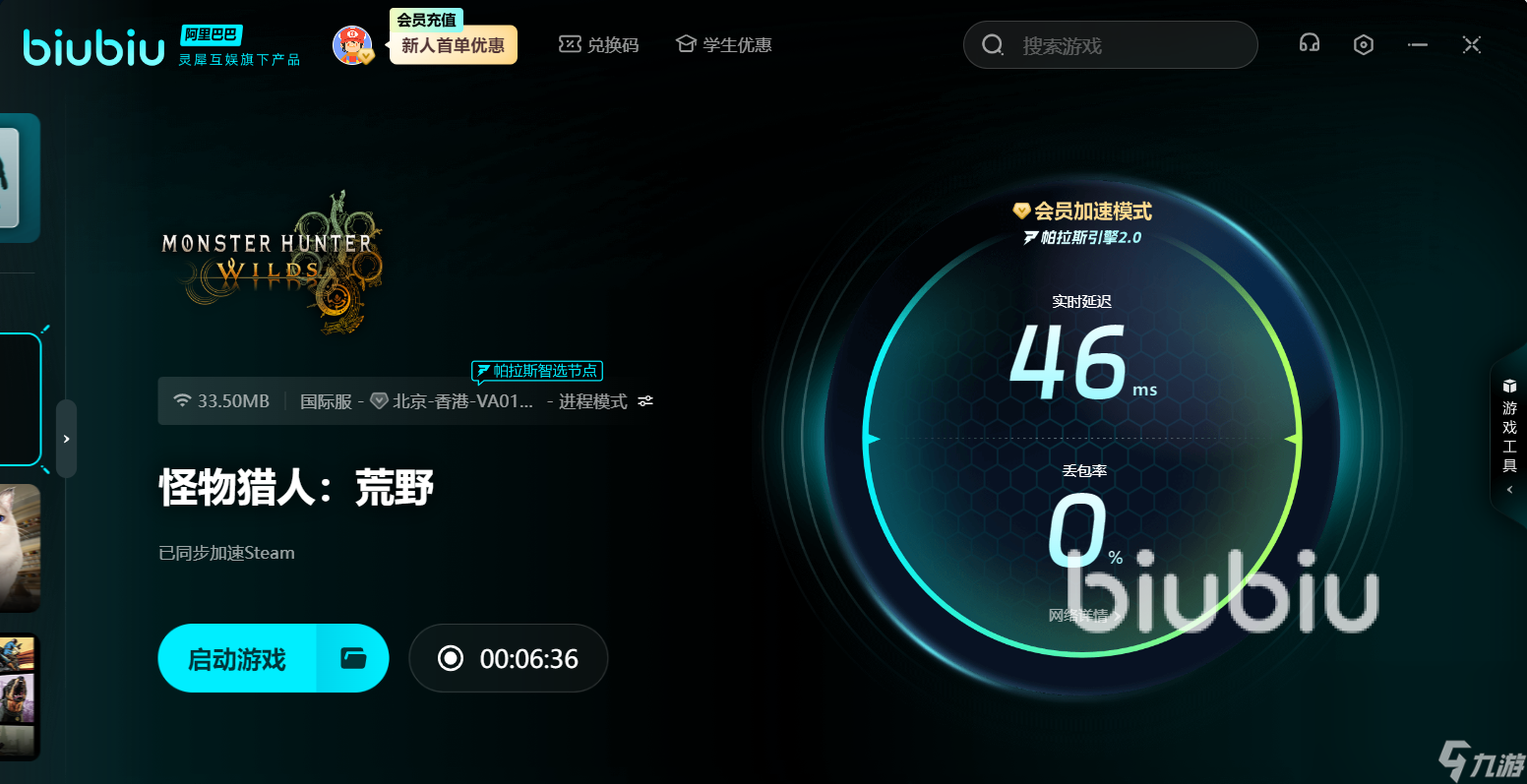Open the 网络详情 network details link
This screenshot has width=1527, height=784.
(1084, 616)
